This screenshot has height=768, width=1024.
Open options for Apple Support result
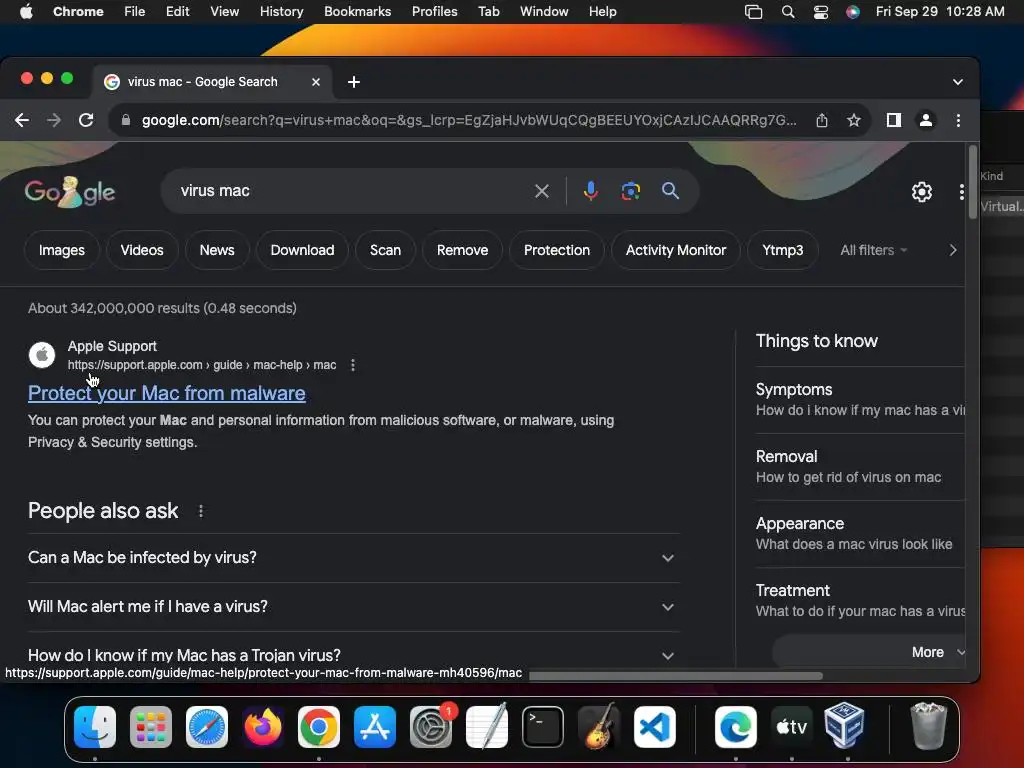tap(353, 365)
